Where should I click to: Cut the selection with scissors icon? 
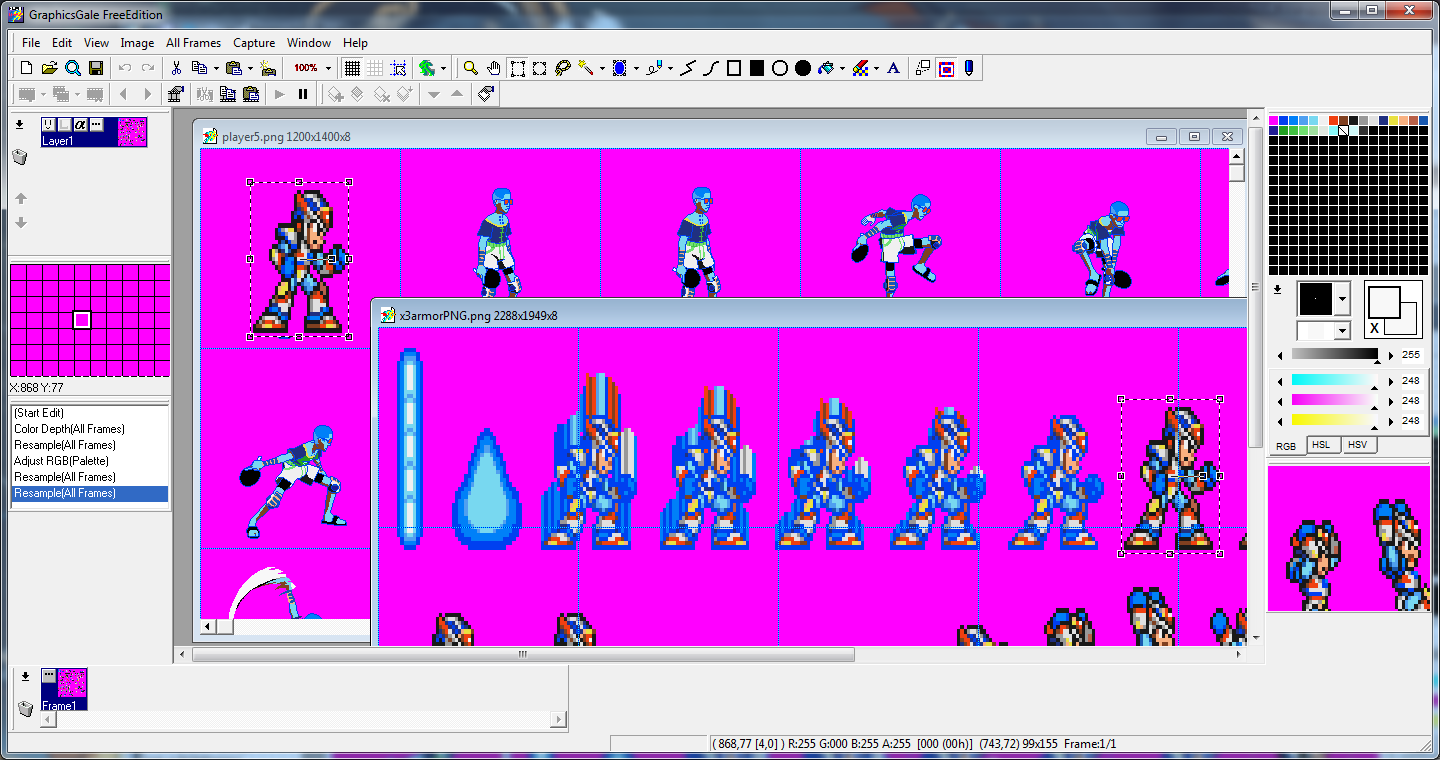176,68
